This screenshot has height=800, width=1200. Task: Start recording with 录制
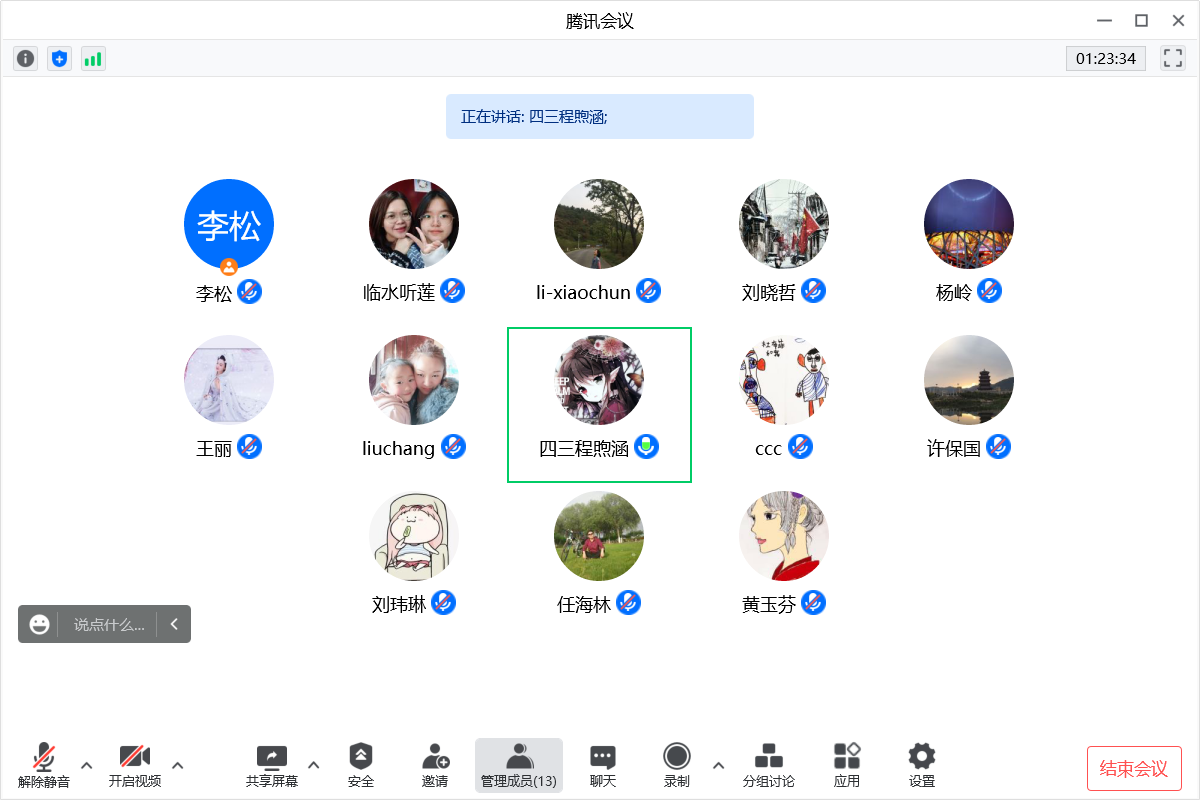[677, 767]
